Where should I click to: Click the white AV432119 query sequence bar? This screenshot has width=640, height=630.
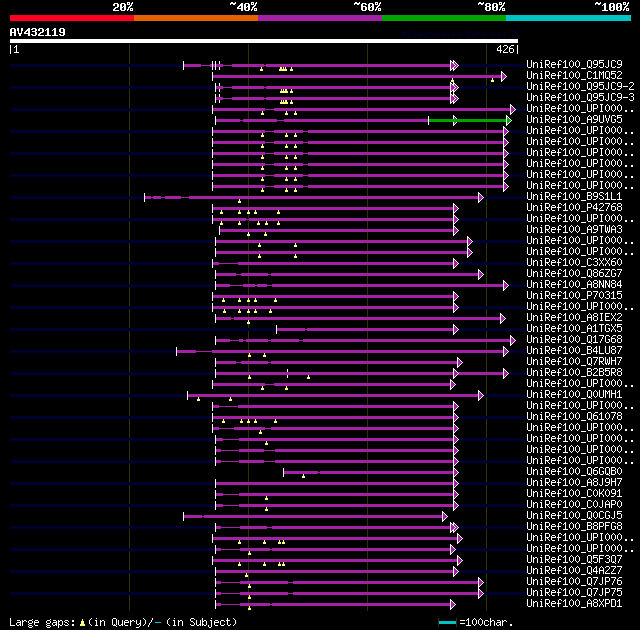(x=264, y=41)
